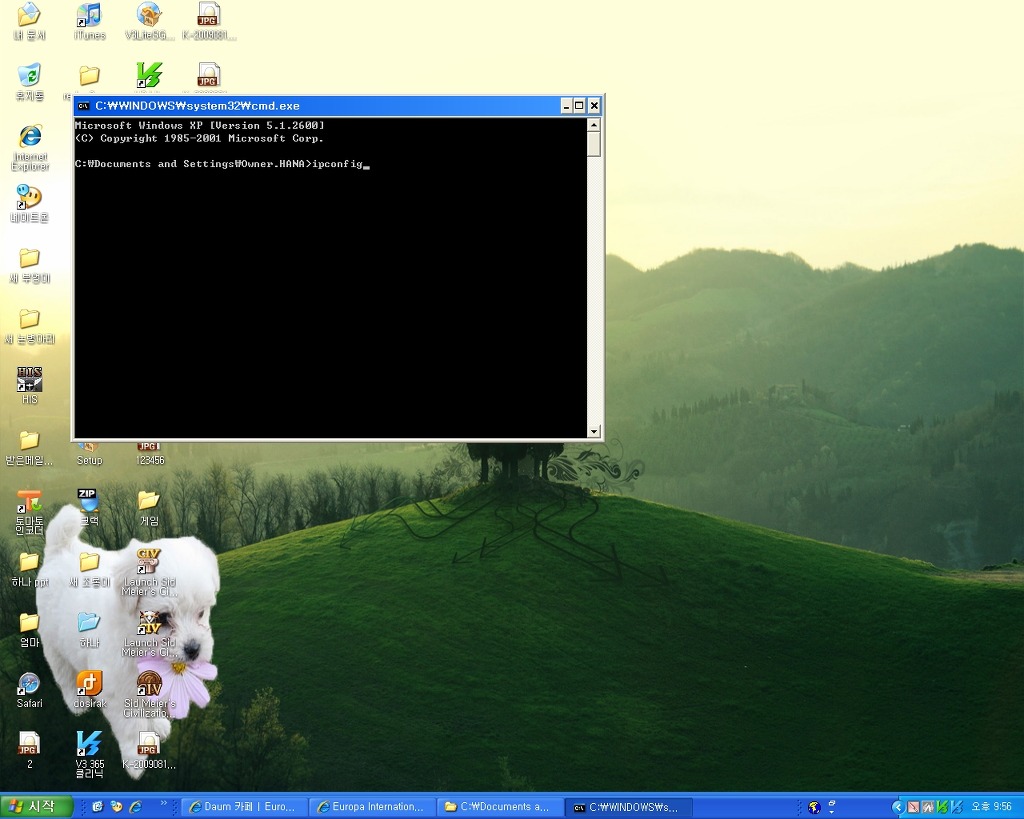Minimize the cmd.exe window

(x=566, y=106)
